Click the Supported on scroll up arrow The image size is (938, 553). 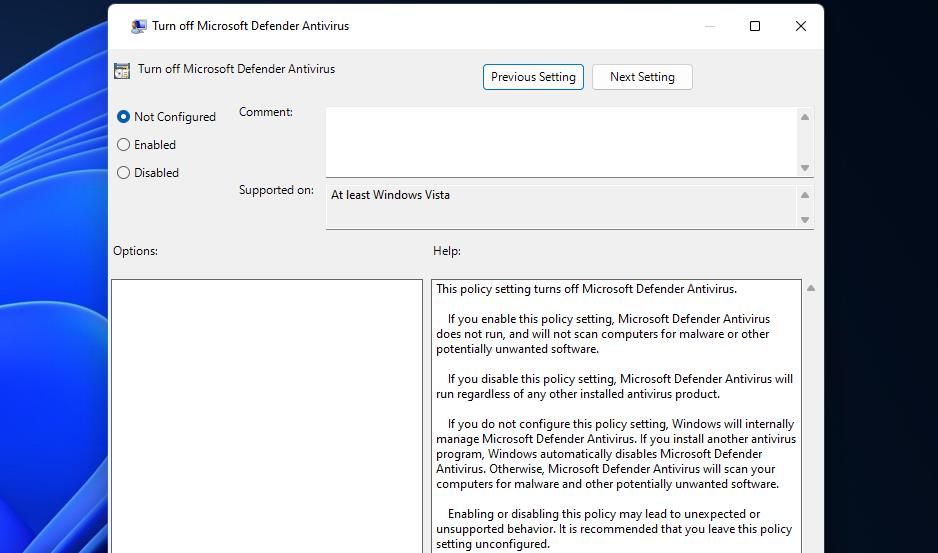[804, 195]
